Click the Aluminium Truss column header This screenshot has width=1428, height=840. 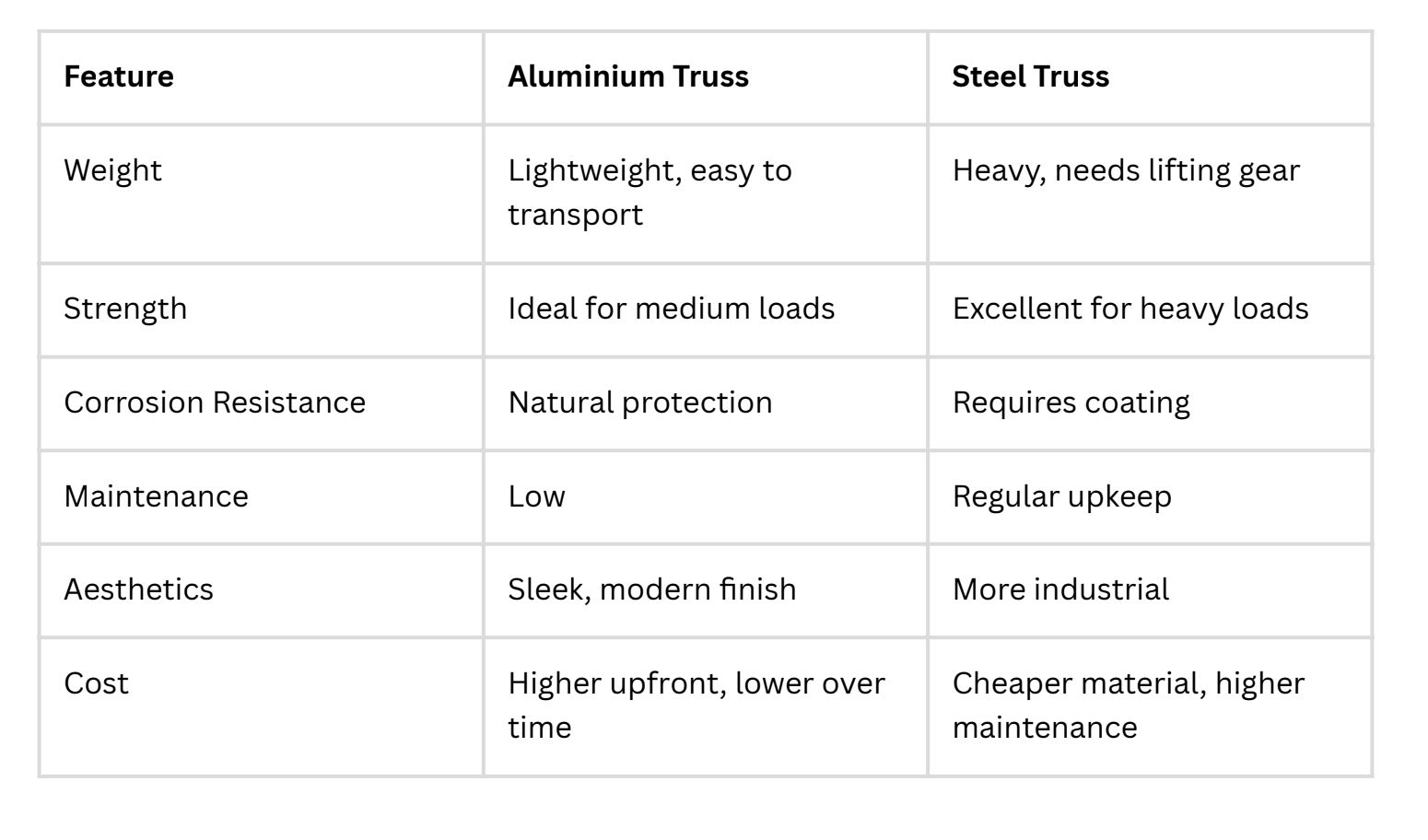[627, 76]
